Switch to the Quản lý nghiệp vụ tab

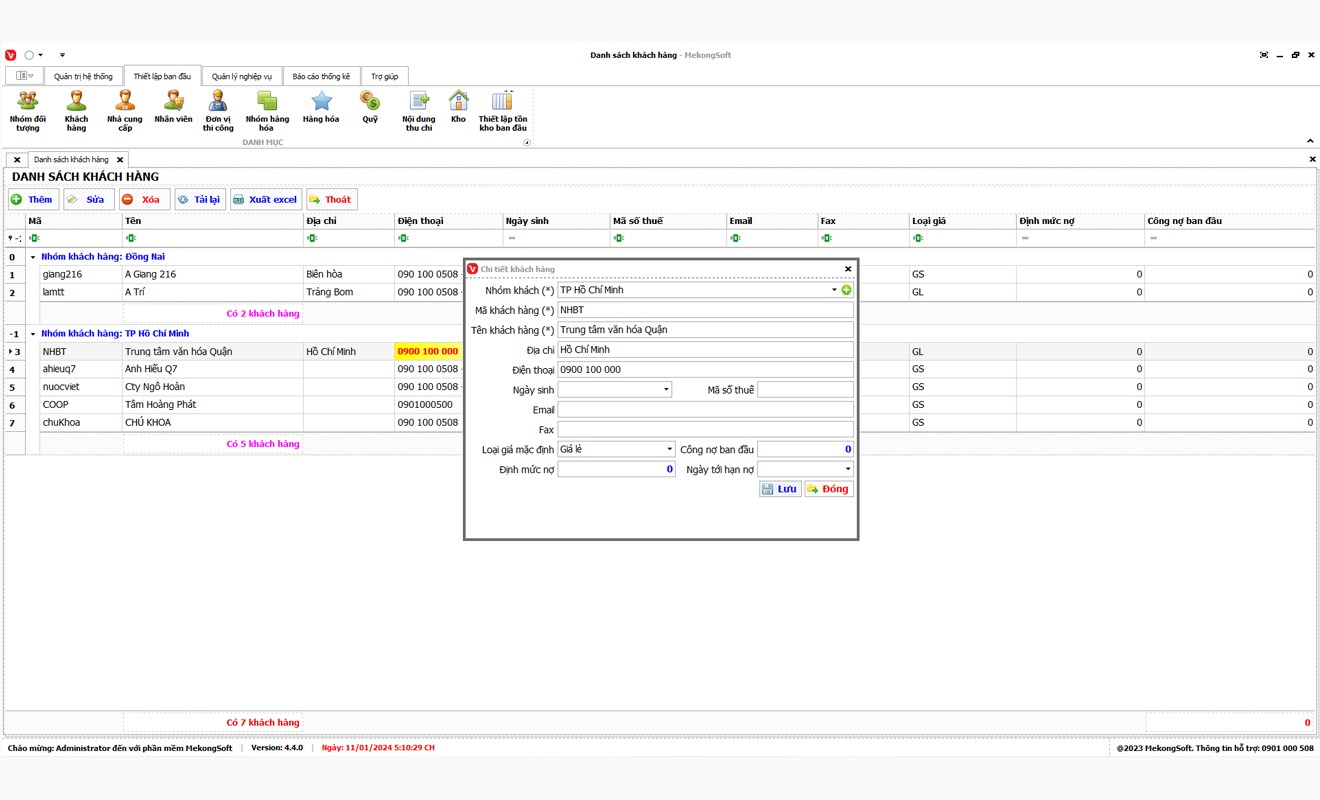coord(242,76)
